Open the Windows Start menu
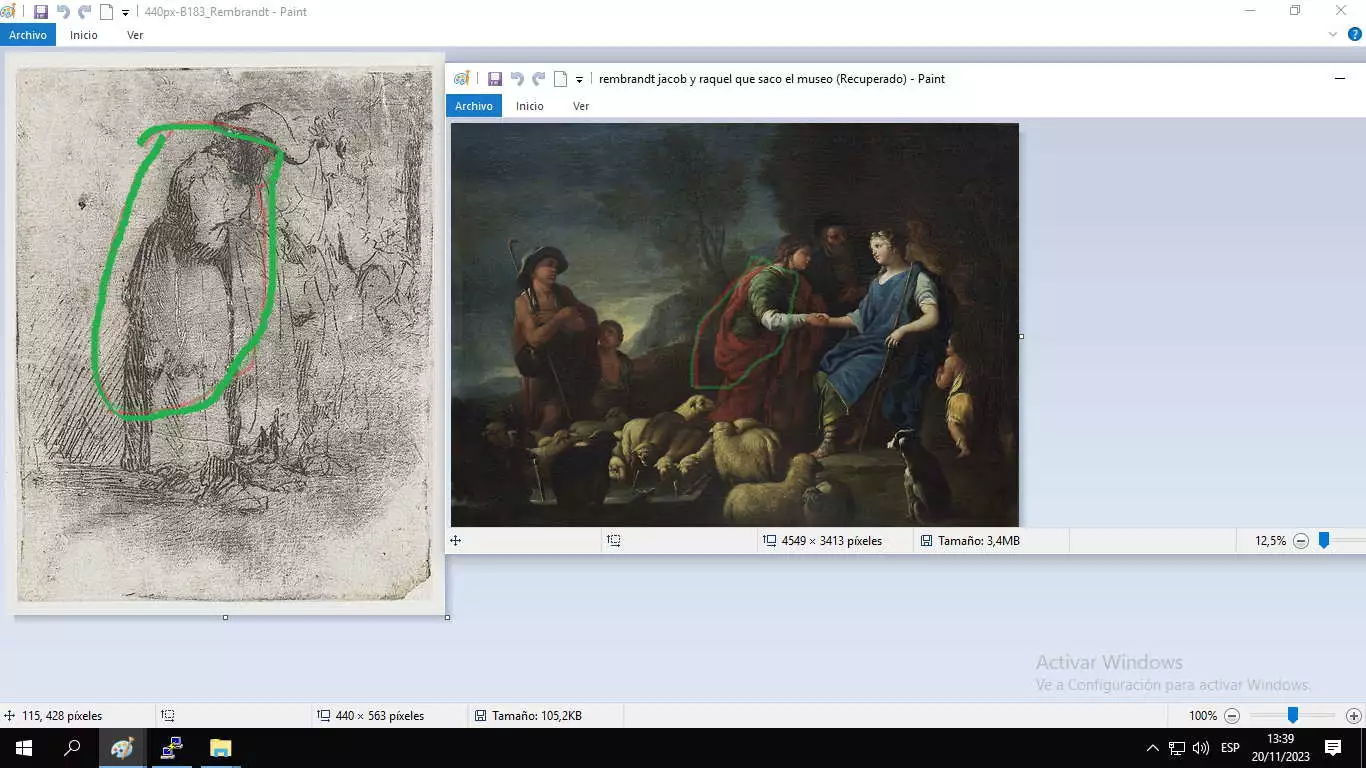This screenshot has width=1366, height=768. pyautogui.click(x=23, y=748)
